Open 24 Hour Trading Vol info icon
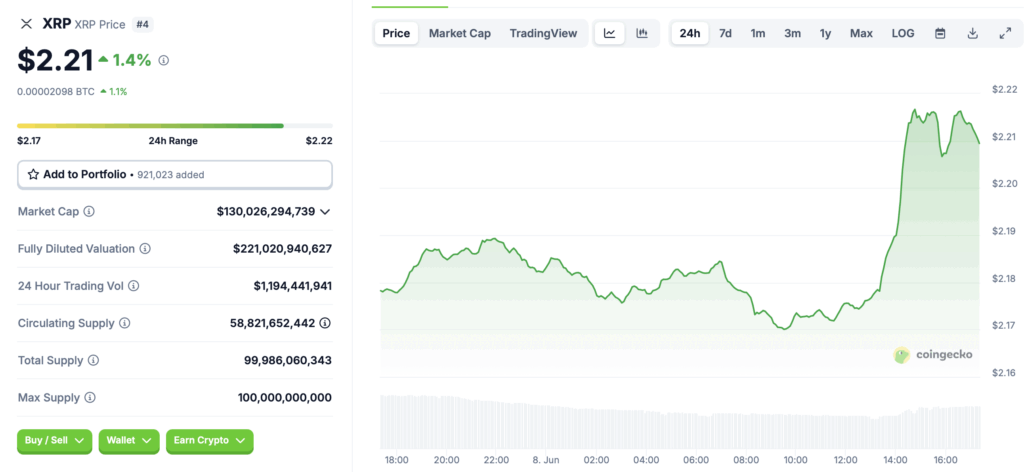 134,286
